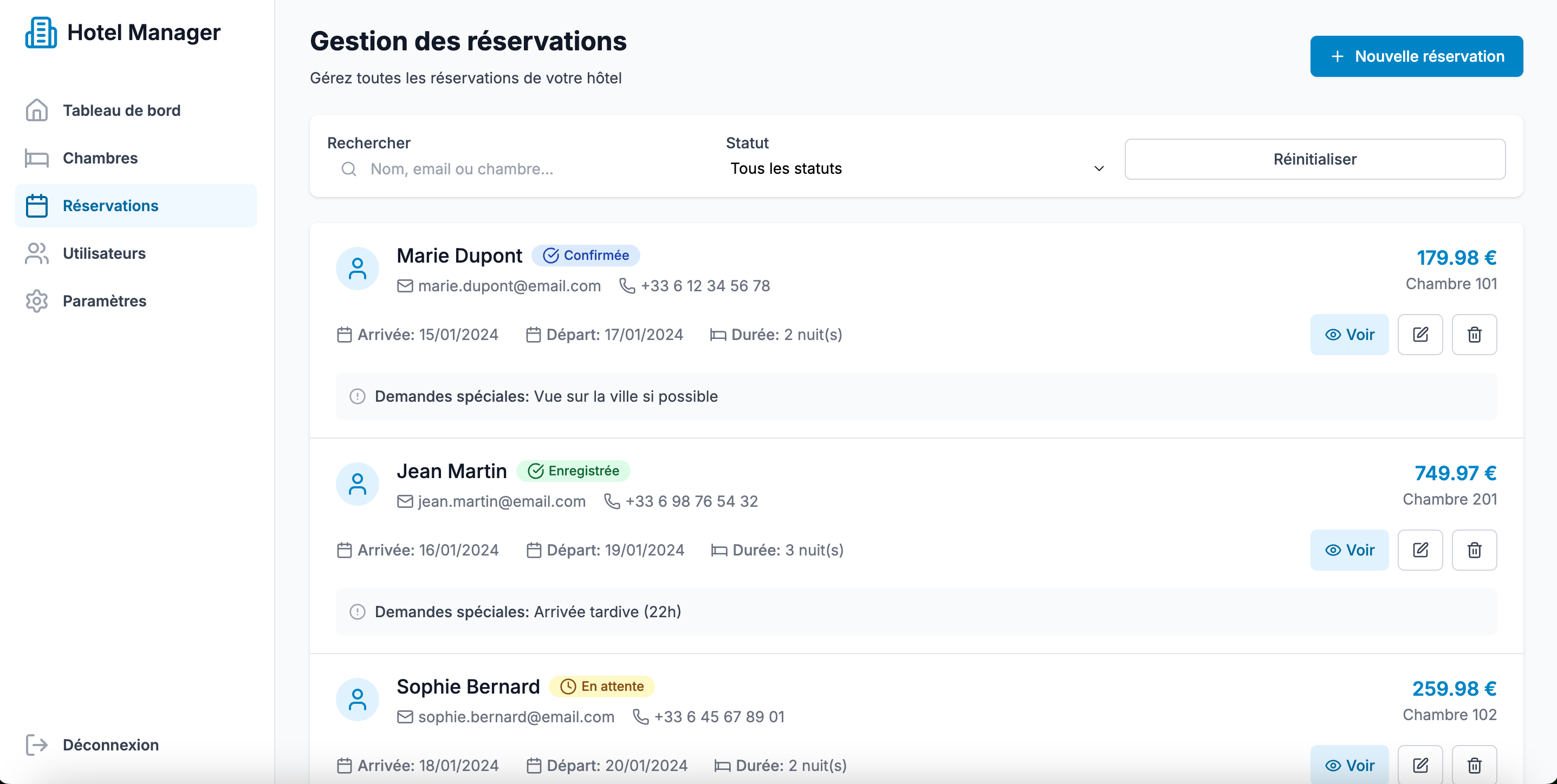
Task: Open the Tableau de bord home icon
Action: (36, 110)
